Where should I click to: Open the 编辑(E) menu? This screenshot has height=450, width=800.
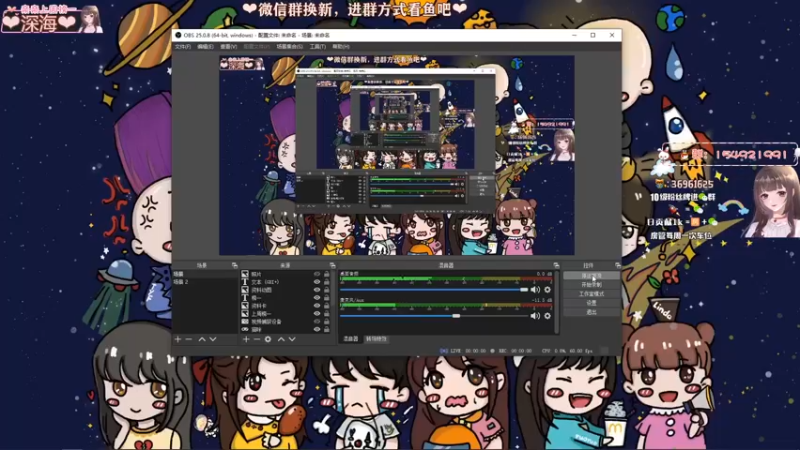(x=205, y=46)
